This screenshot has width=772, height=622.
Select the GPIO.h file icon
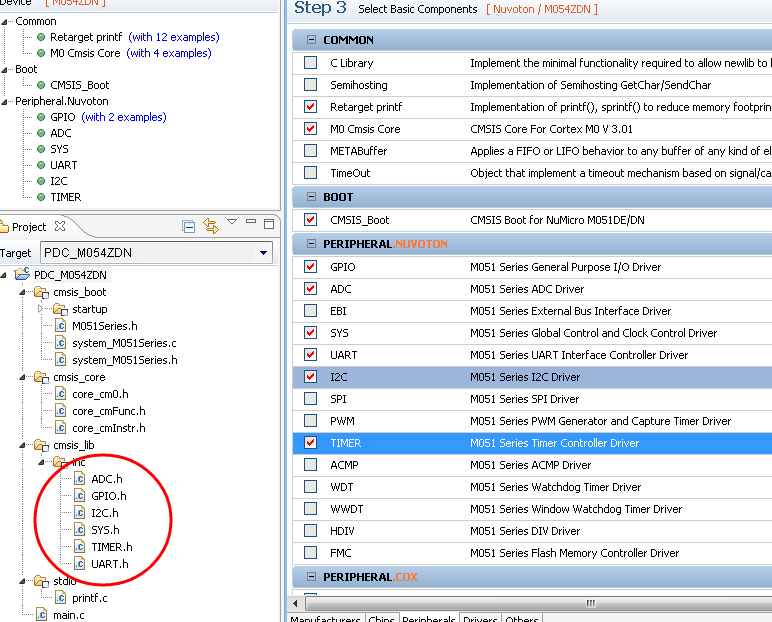click(79, 495)
